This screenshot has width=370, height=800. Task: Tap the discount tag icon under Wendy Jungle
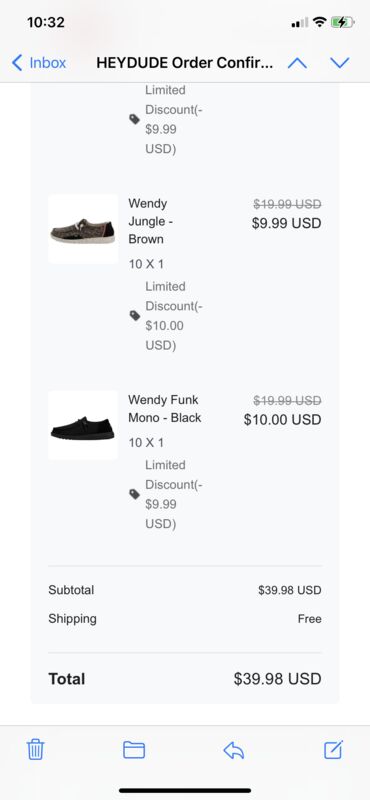[135, 315]
